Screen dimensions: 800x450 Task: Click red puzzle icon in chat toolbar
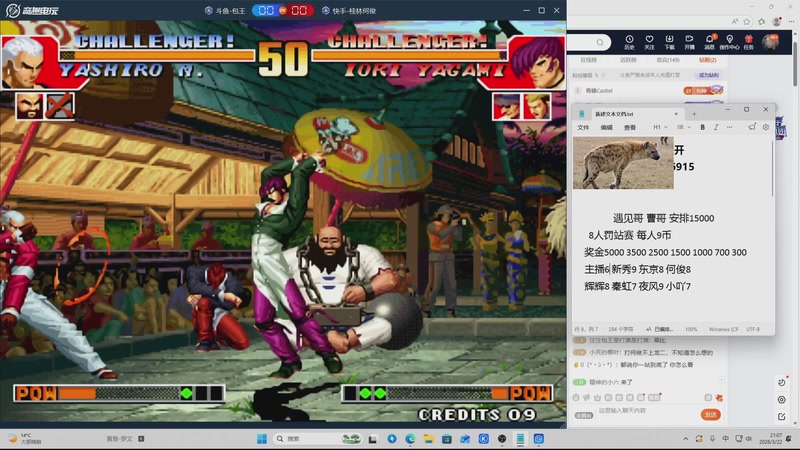719,397
